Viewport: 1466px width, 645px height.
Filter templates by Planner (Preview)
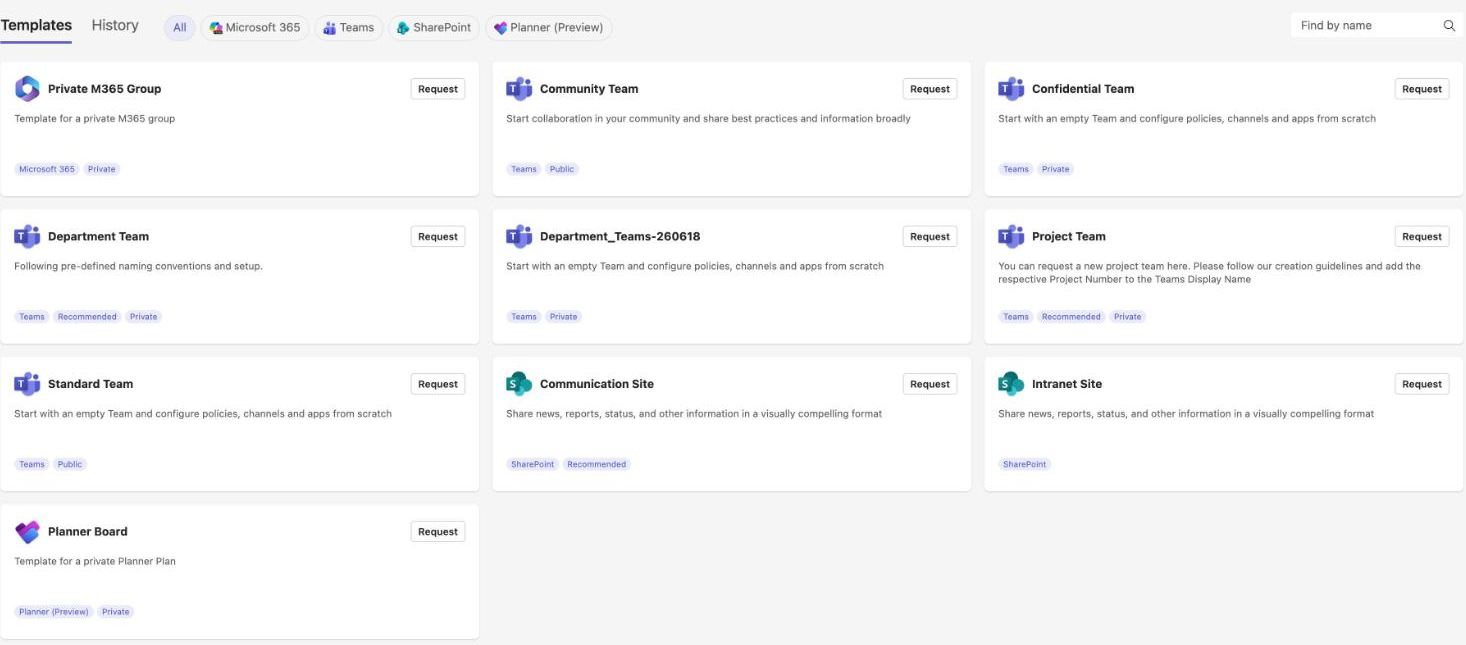549,28
